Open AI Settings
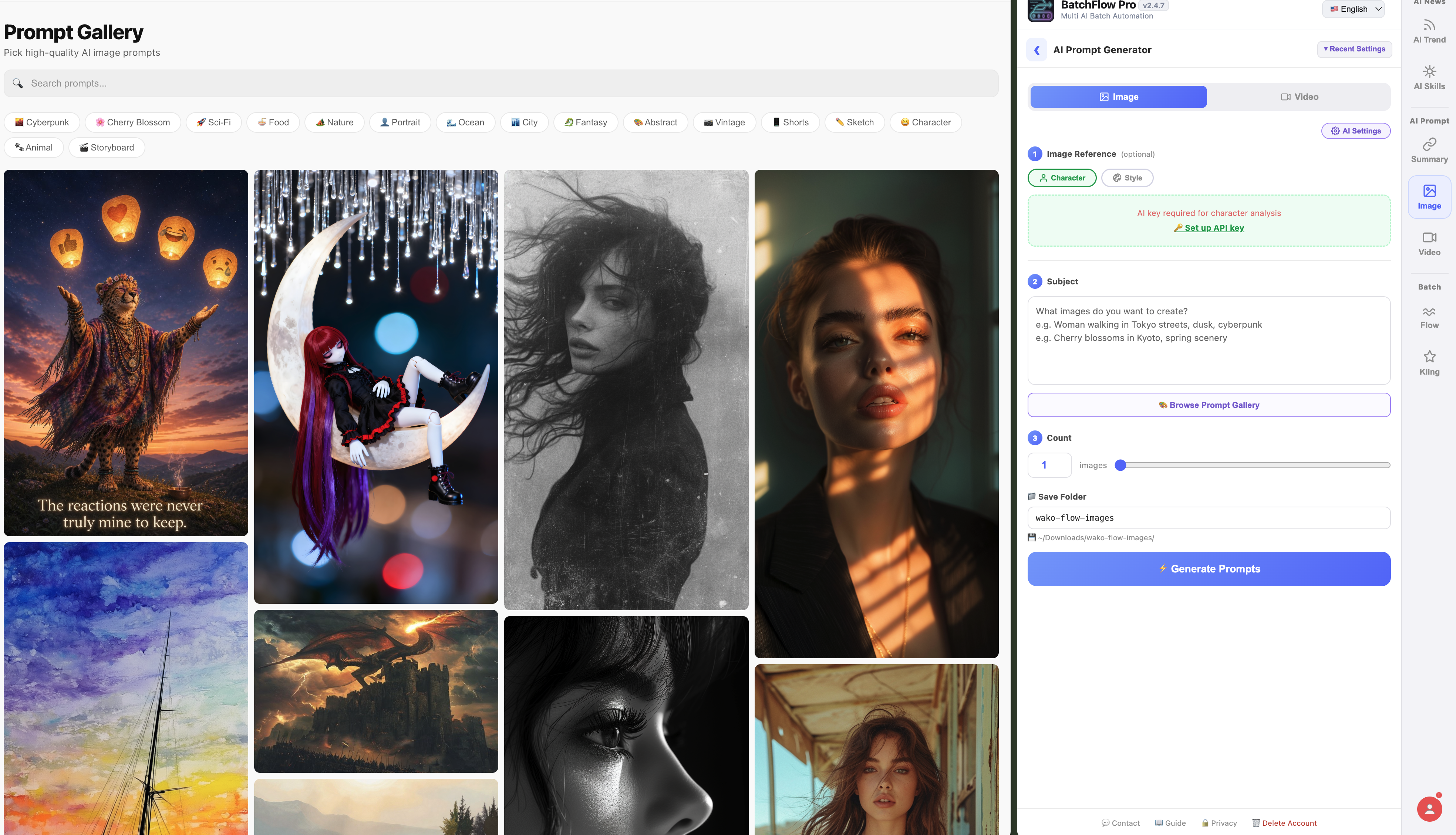This screenshot has width=1456, height=835. pos(1355,131)
